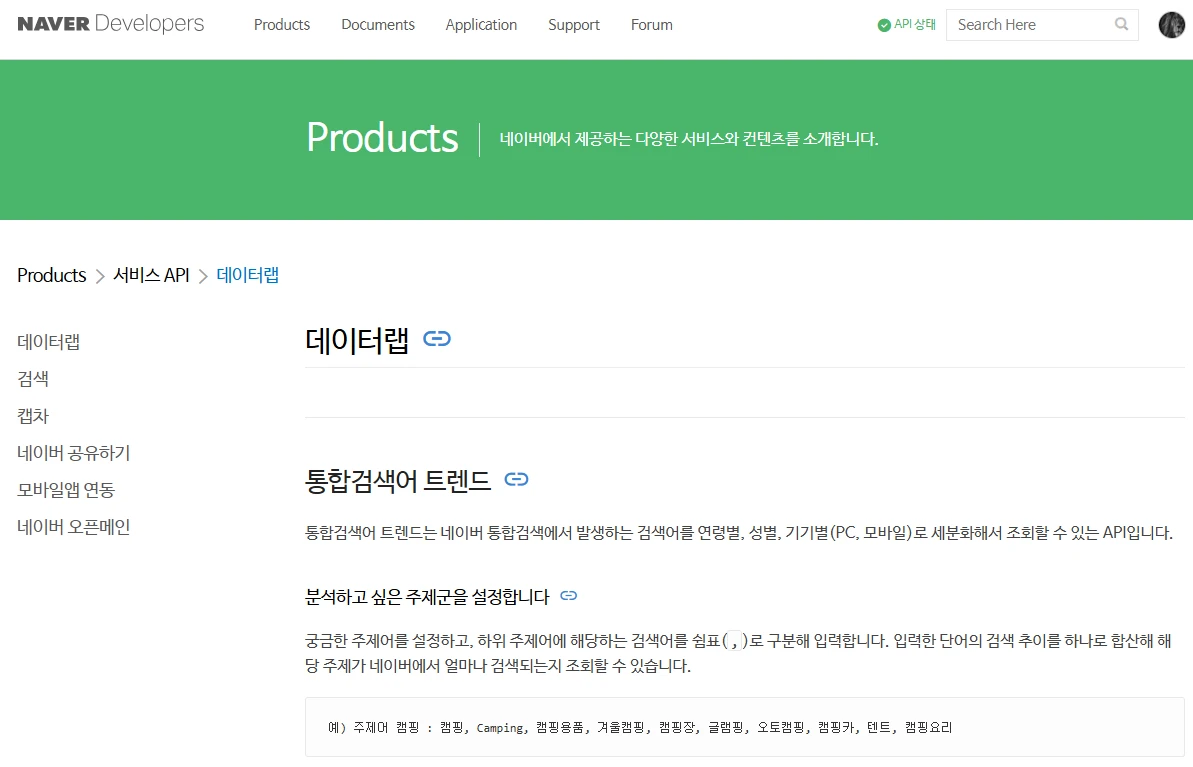Viewport: 1193px width, 767px height.
Task: Click the 서비스 API breadcrumb link
Action: click(x=151, y=275)
